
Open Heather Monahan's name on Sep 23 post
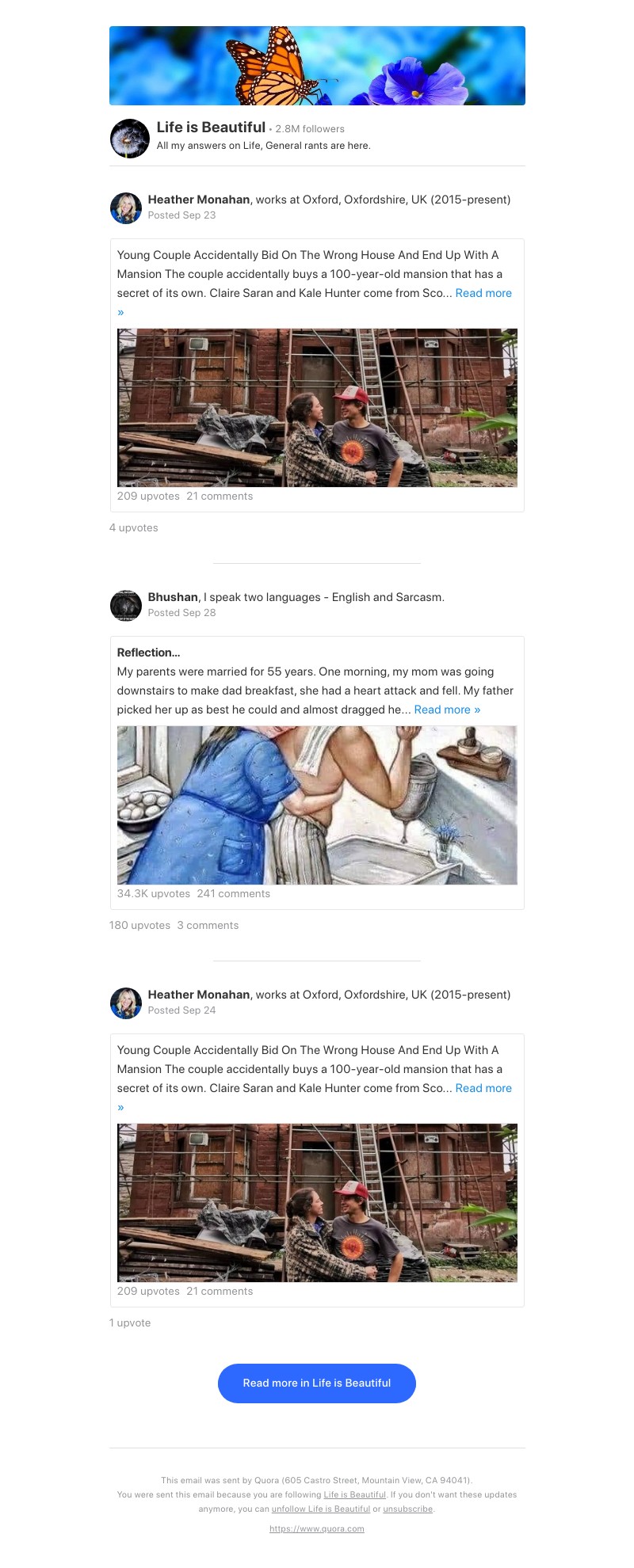click(x=199, y=200)
